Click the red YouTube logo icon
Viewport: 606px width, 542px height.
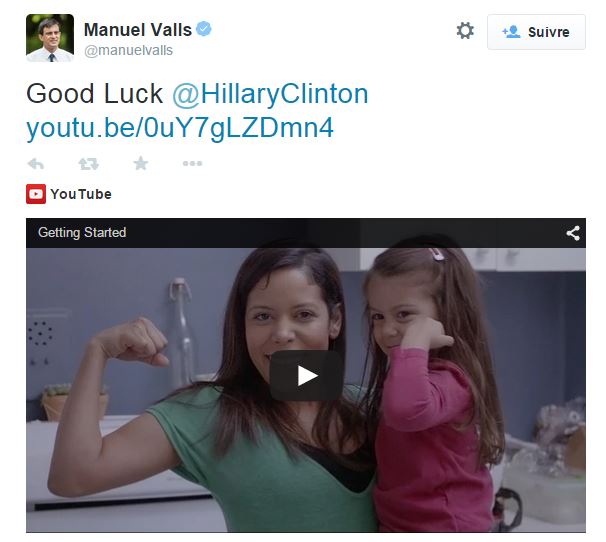36,194
